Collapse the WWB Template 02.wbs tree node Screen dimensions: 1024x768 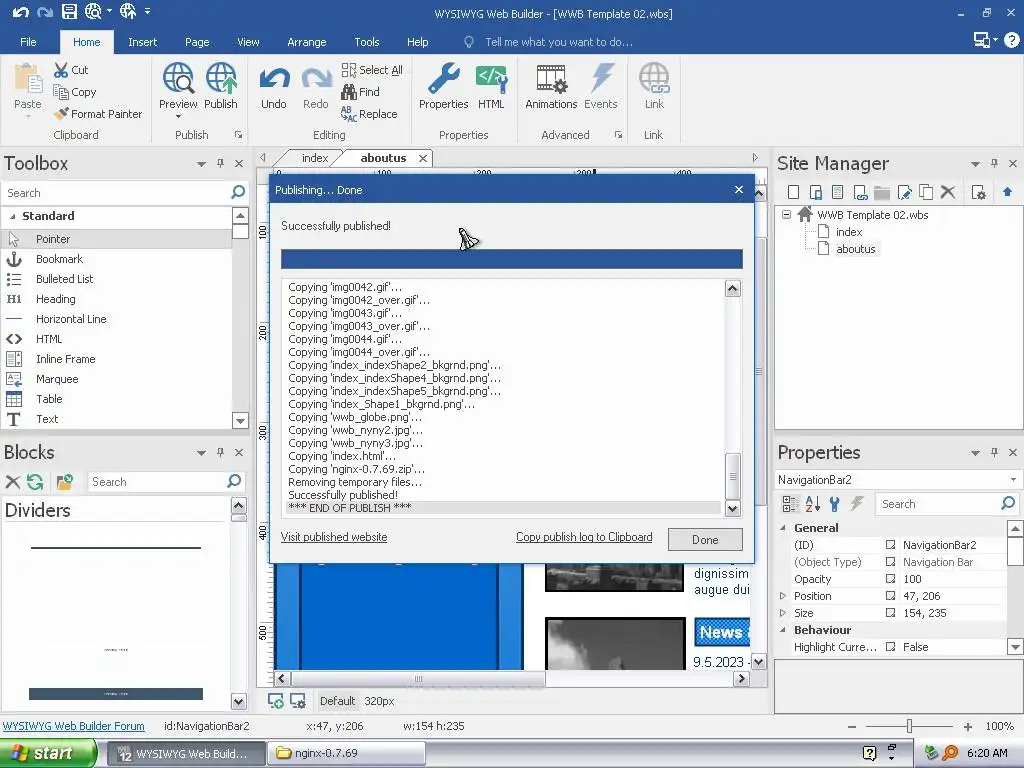pos(786,214)
